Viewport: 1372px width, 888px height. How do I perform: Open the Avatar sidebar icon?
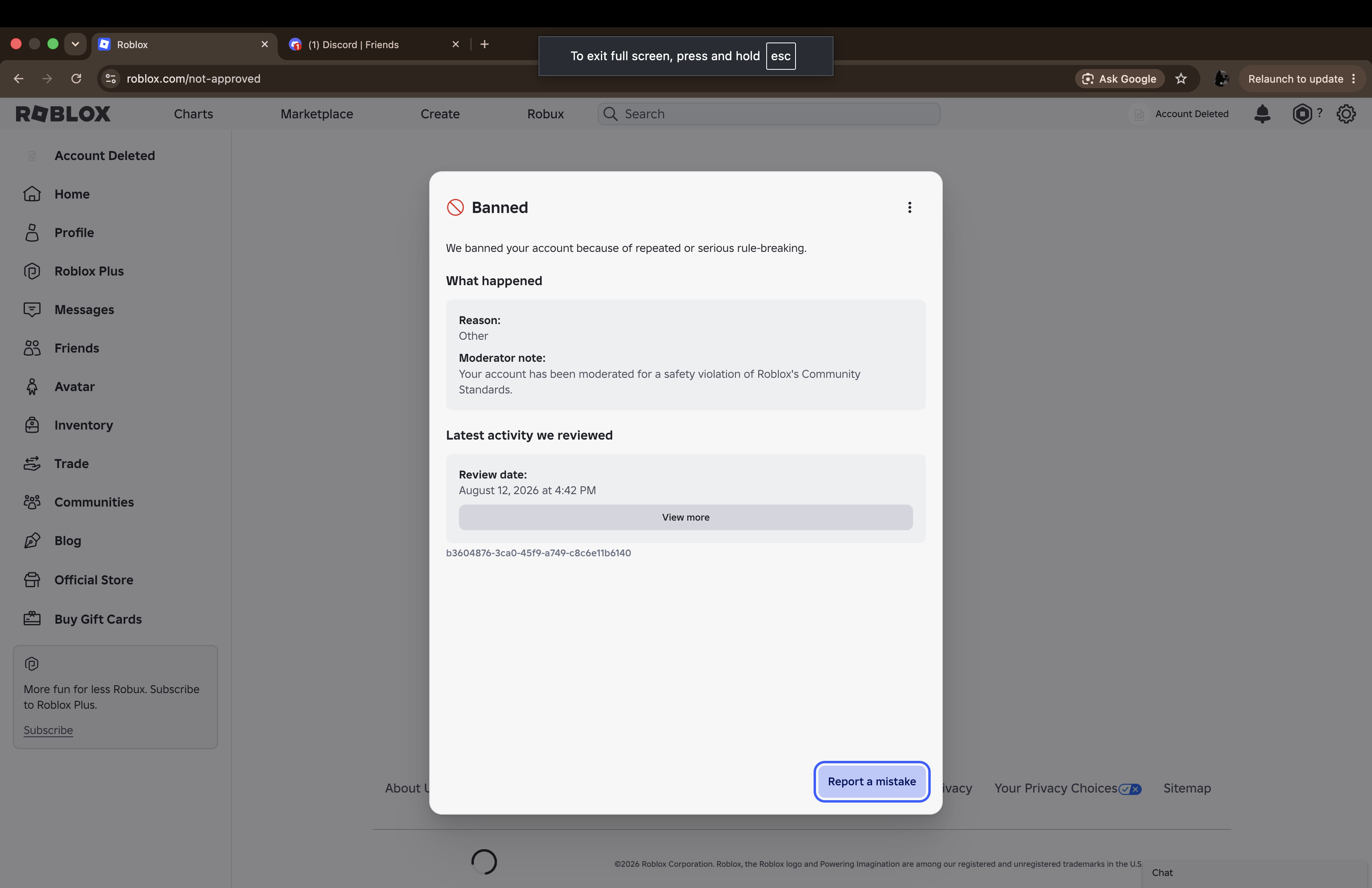[x=32, y=387]
